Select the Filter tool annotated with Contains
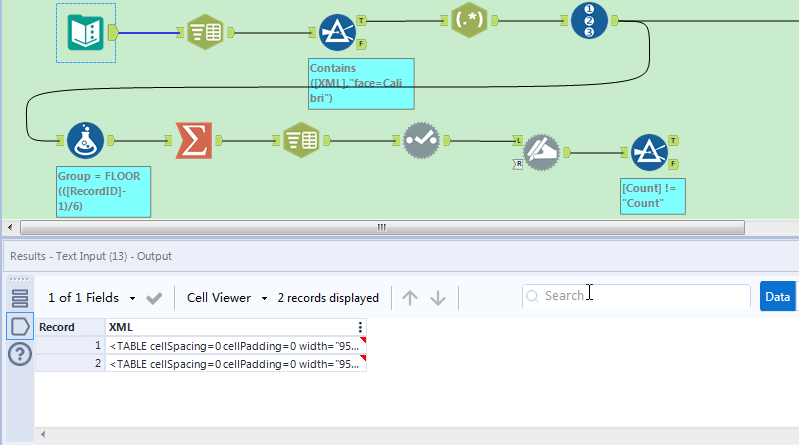The image size is (799, 445). [337, 33]
